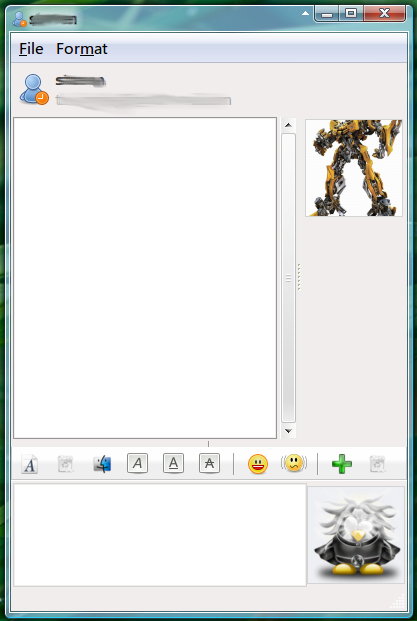Click the scrollbar down arrow

tap(288, 431)
